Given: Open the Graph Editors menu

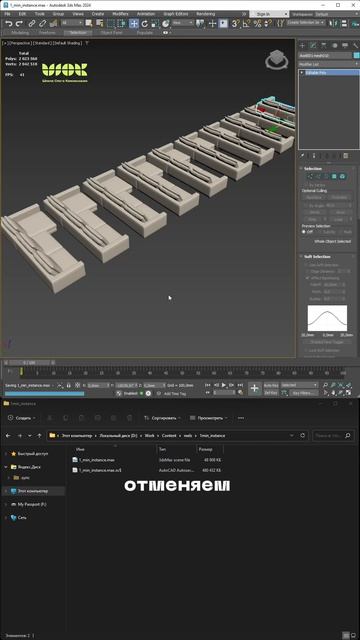Looking at the screenshot, I should pyautogui.click(x=175, y=13).
